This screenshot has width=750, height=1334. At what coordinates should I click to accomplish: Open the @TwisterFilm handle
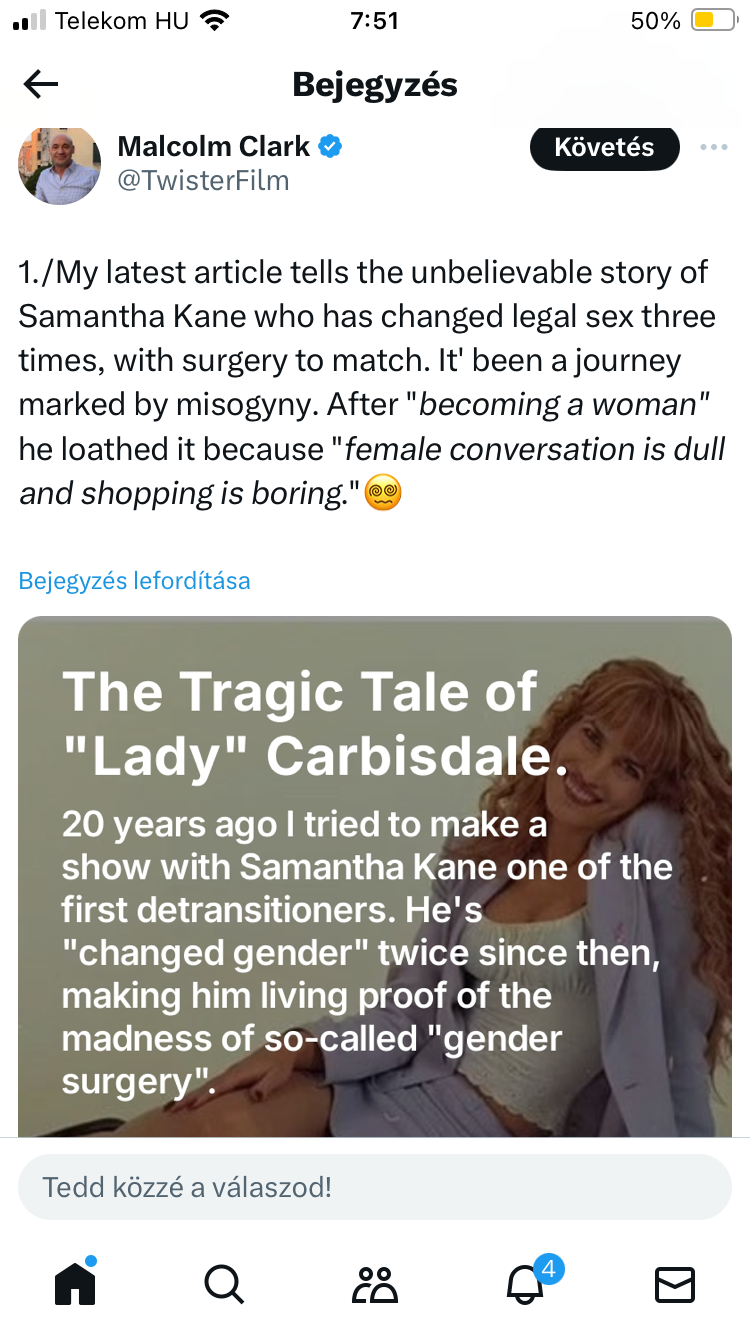203,181
